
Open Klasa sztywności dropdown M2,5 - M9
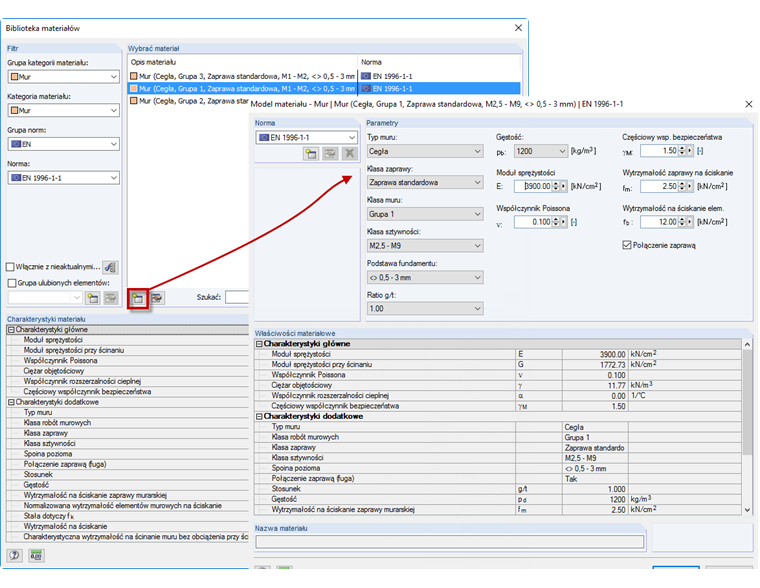(x=425, y=246)
